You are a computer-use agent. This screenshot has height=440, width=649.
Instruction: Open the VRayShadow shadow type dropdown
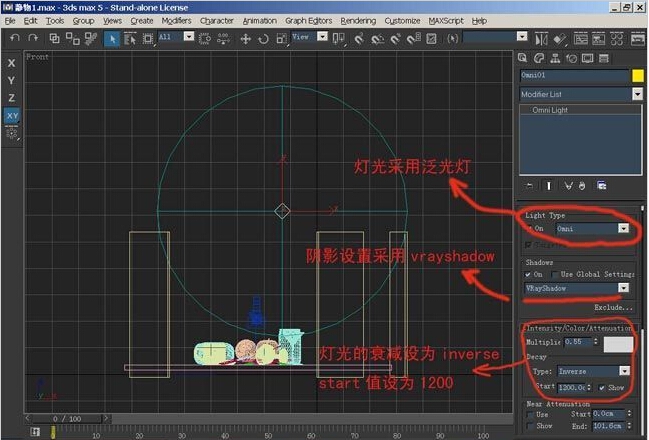[623, 288]
